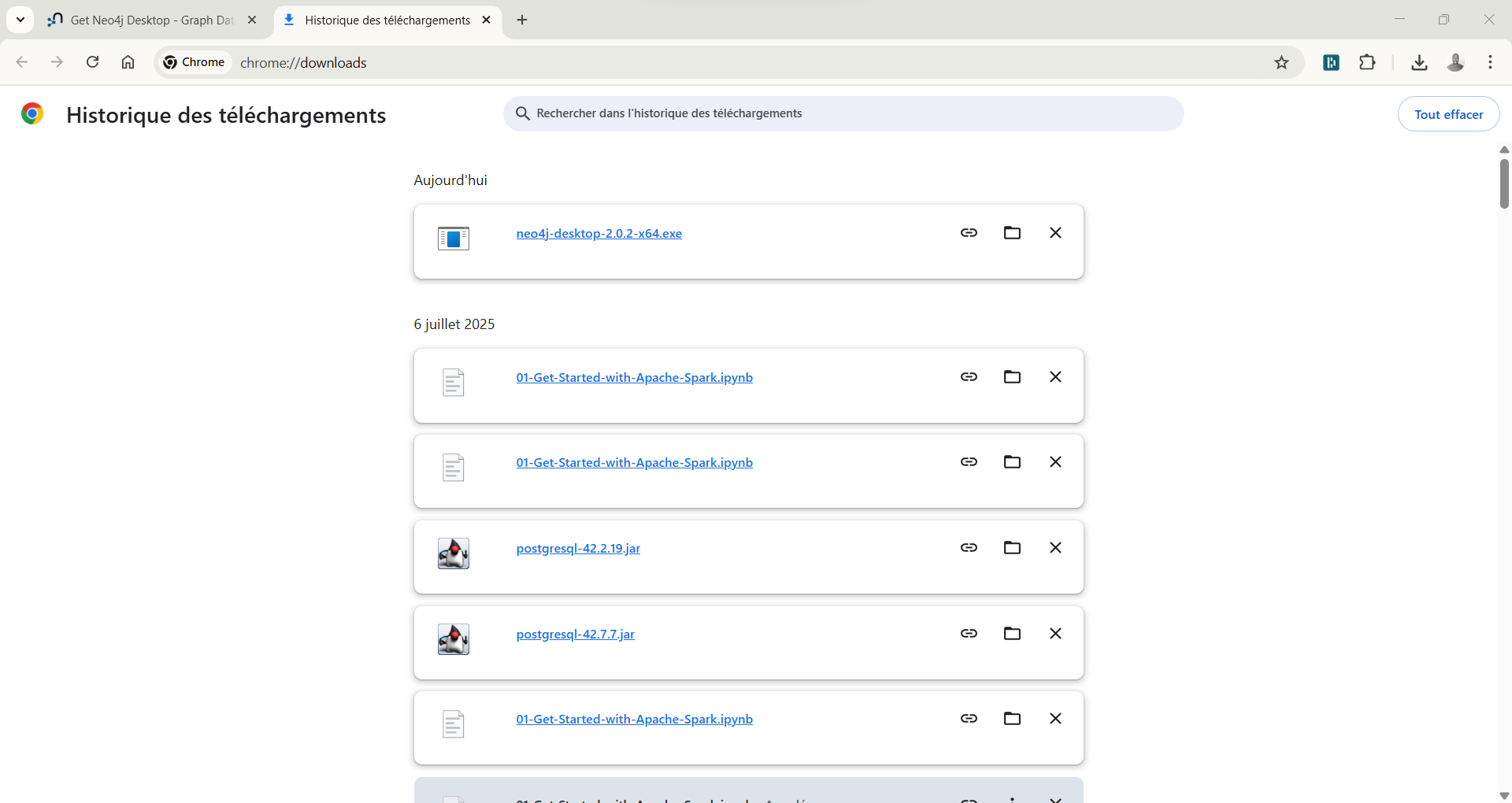Viewport: 1512px width, 803px height.
Task: Open the Extensions puzzle-piece menu
Action: 1367,62
